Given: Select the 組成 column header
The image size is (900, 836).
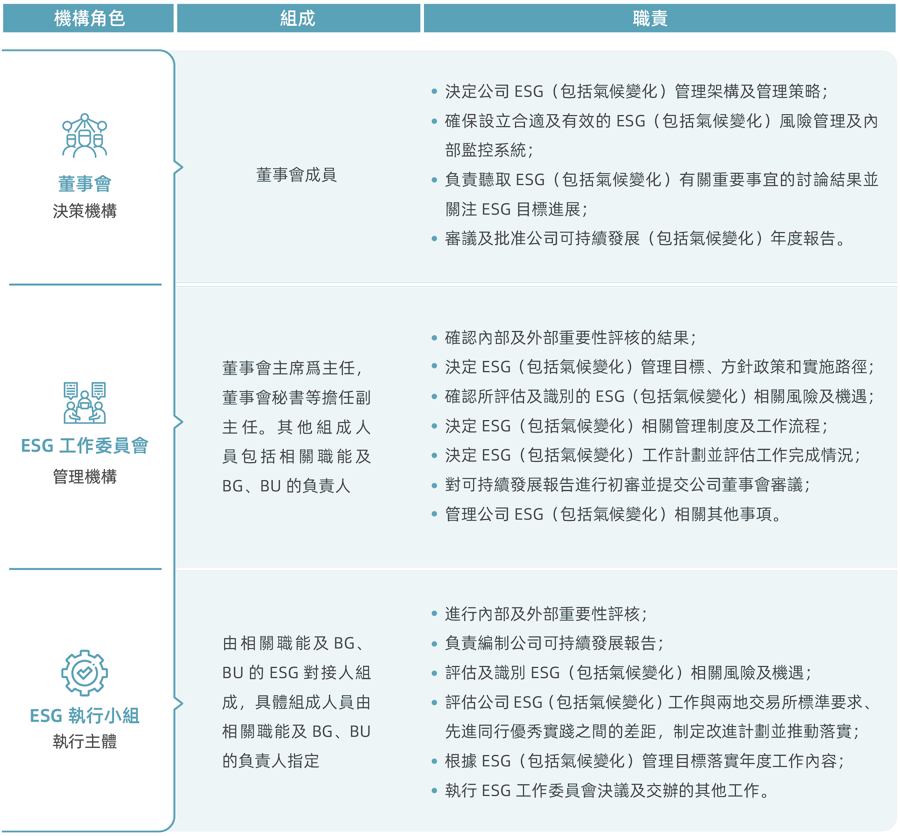Looking at the screenshot, I should [298, 18].
